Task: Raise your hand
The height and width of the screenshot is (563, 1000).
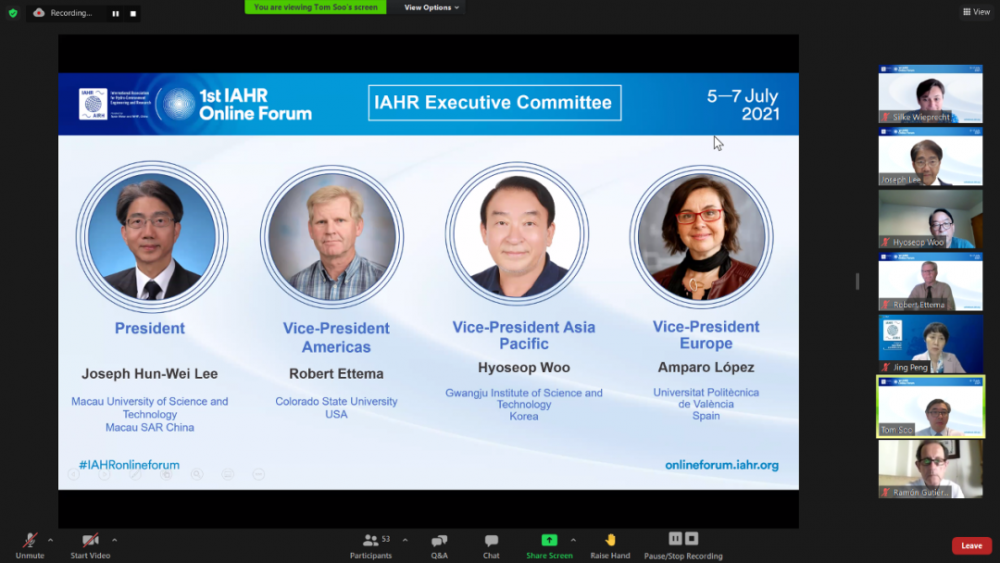Action: tap(610, 546)
